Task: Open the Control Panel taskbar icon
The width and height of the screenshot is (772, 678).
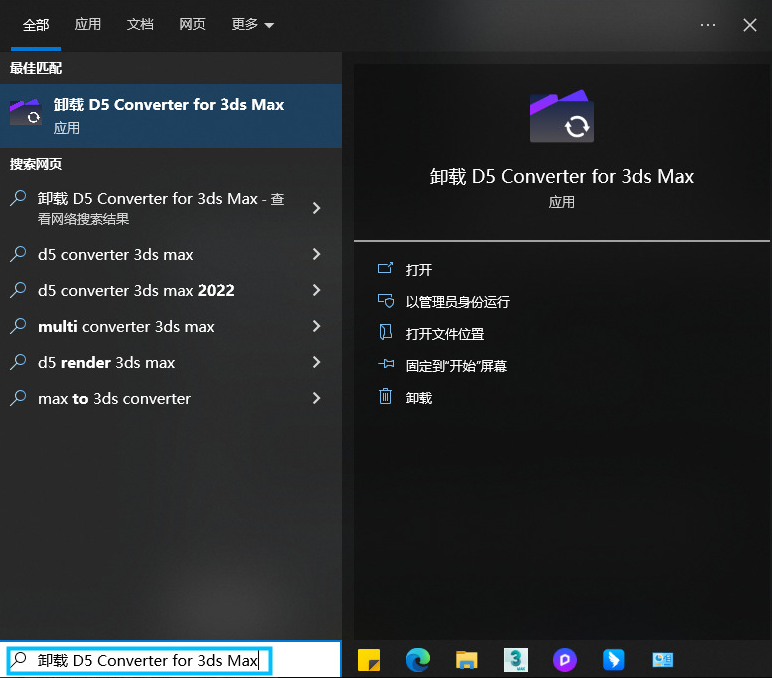Action: pos(662,660)
